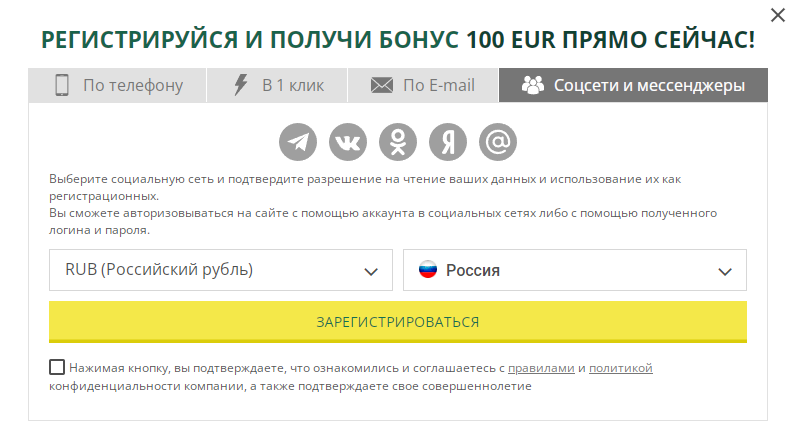Click the Mail.ru @ icon

tap(498, 142)
